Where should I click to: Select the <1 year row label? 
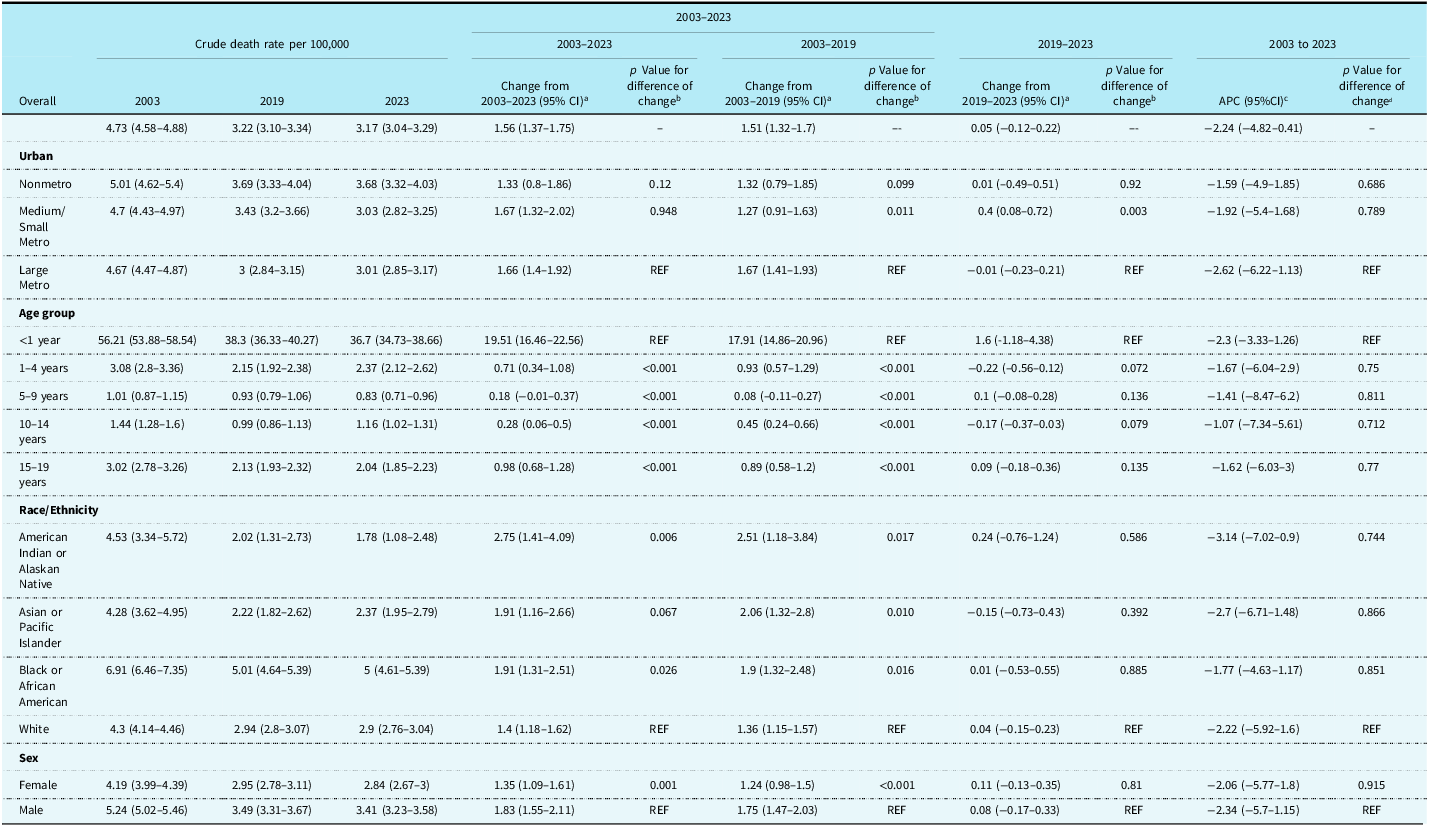[39, 340]
